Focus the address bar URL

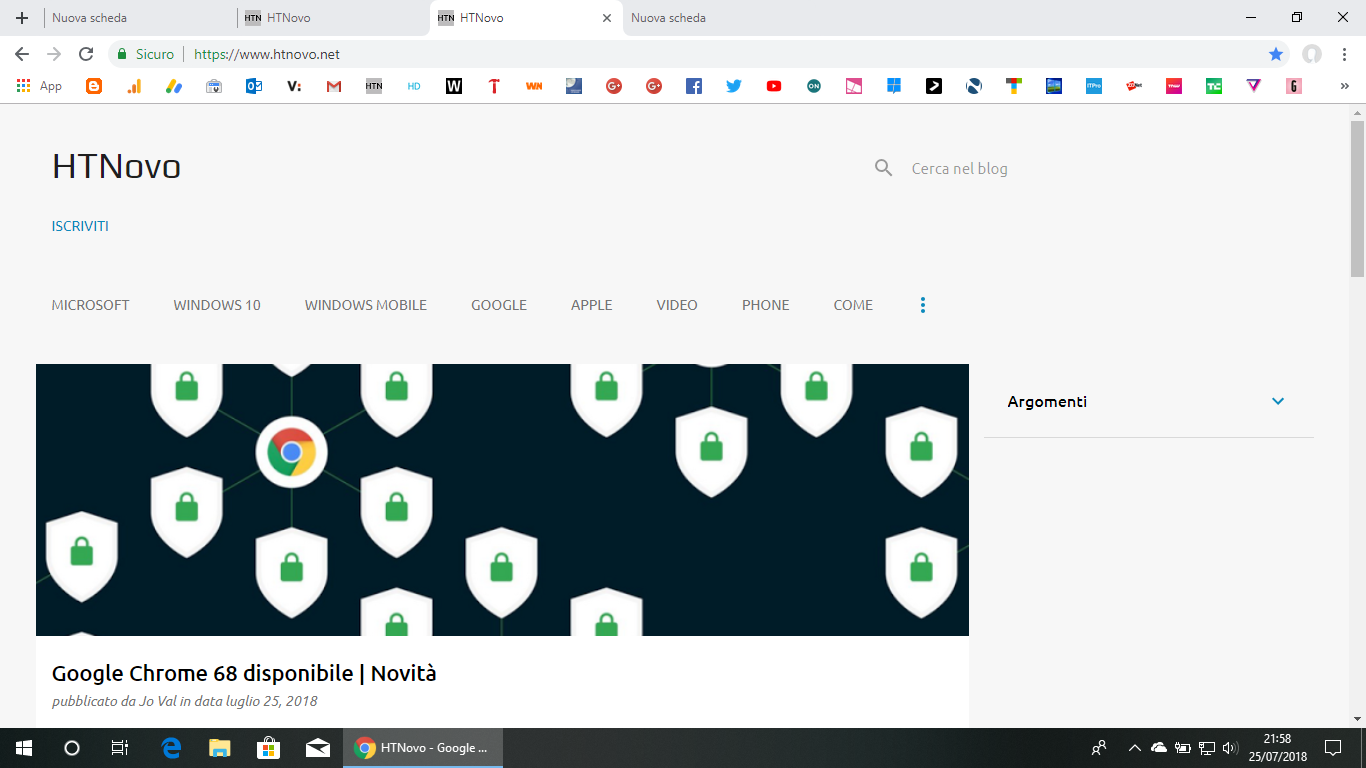[267, 54]
